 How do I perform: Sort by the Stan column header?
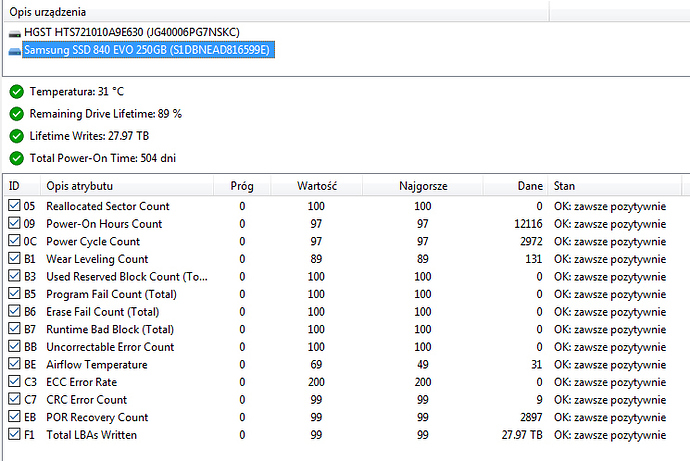tap(615, 186)
